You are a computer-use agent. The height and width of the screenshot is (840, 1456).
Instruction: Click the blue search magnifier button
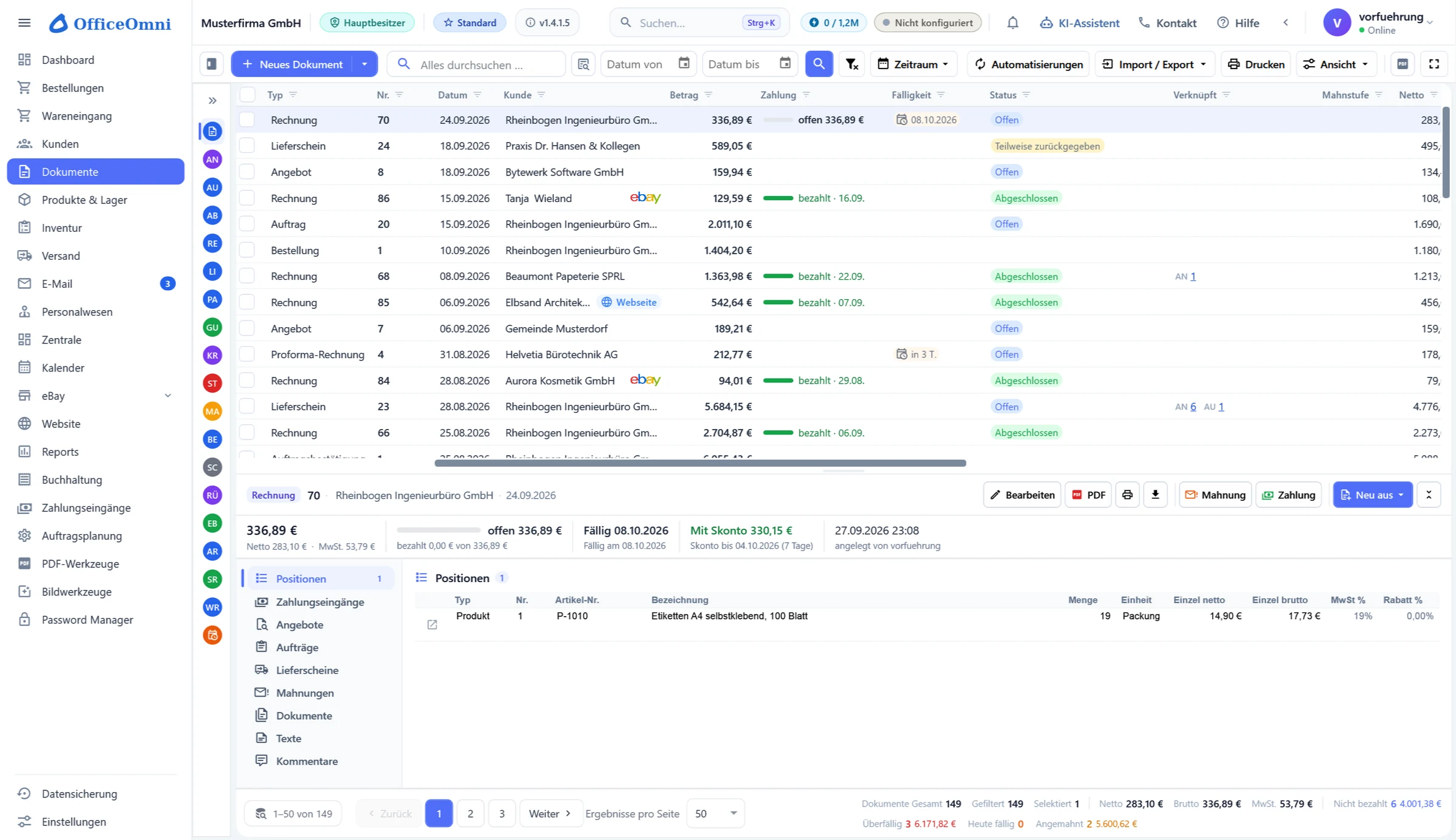click(818, 64)
